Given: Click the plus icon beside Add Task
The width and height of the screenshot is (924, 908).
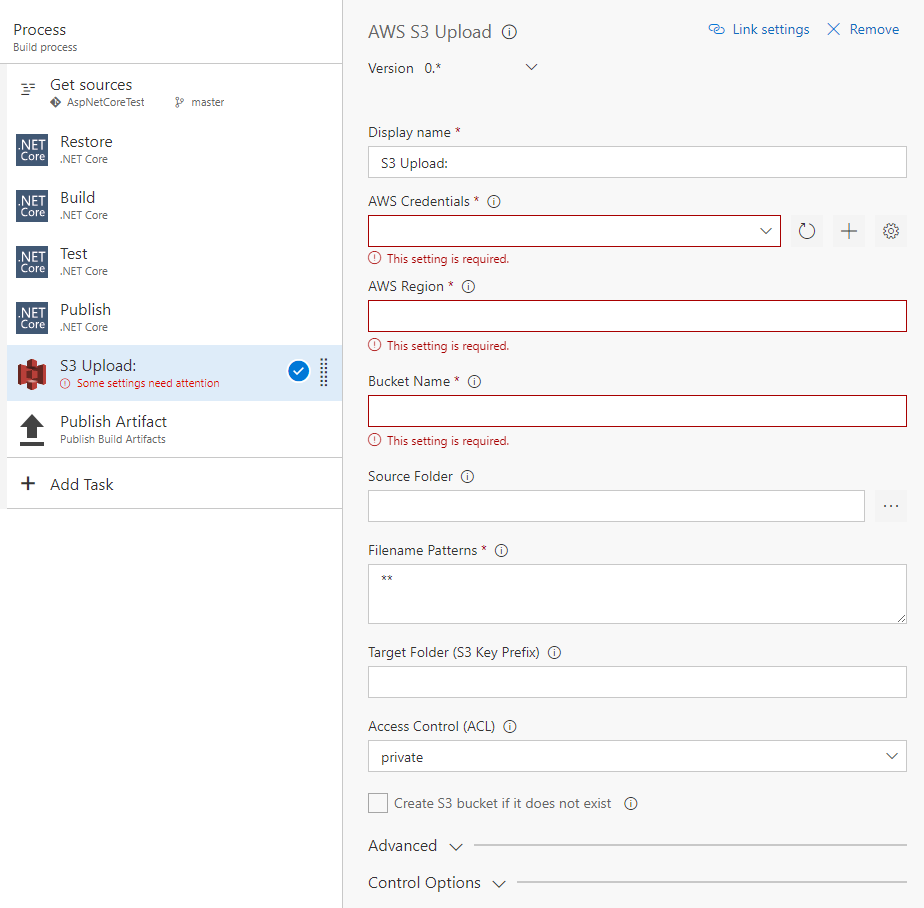Looking at the screenshot, I should 28,484.
